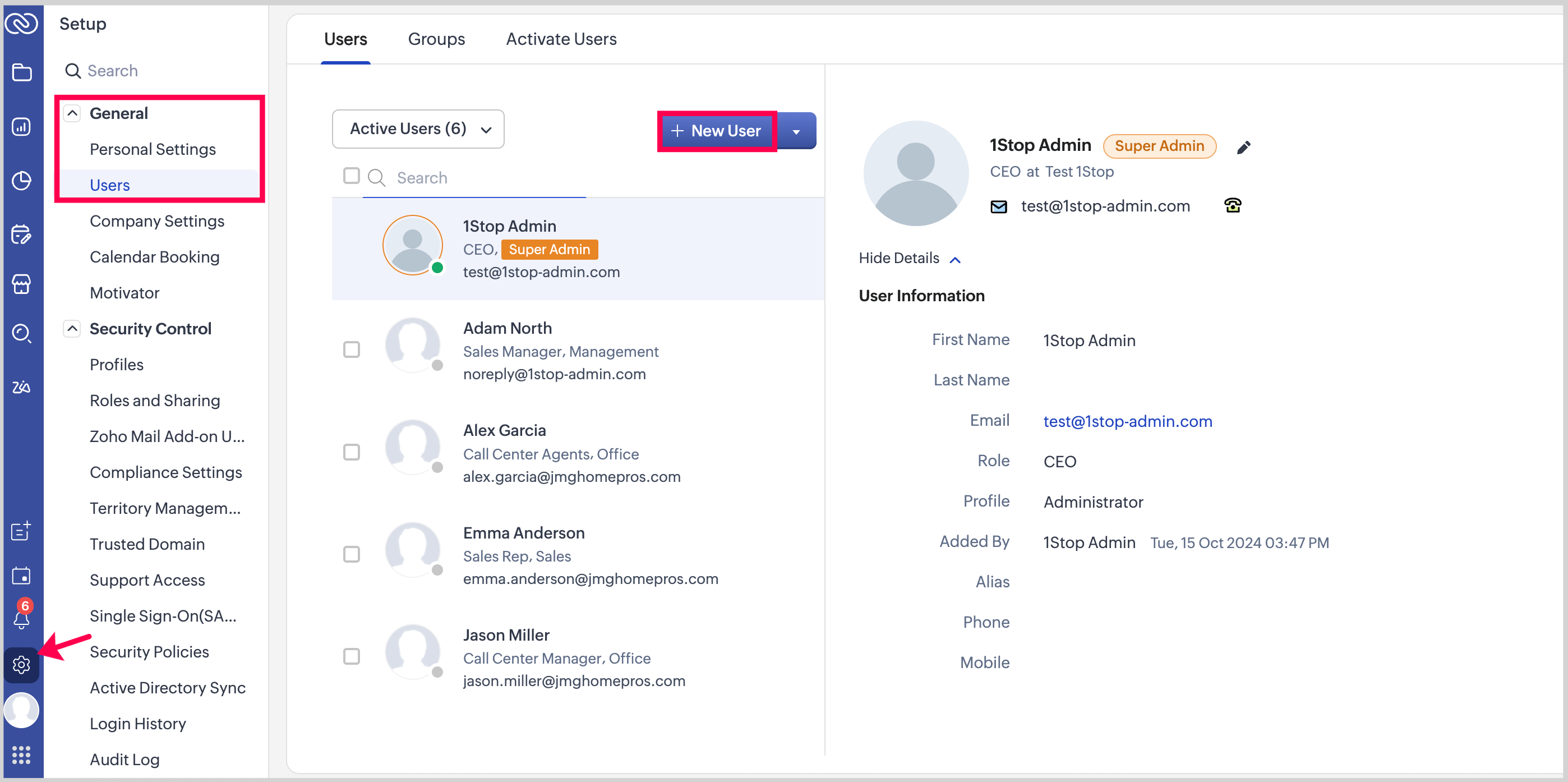The height and width of the screenshot is (782, 1568).
Task: Tick the select-all users checkbox
Action: pyautogui.click(x=351, y=176)
